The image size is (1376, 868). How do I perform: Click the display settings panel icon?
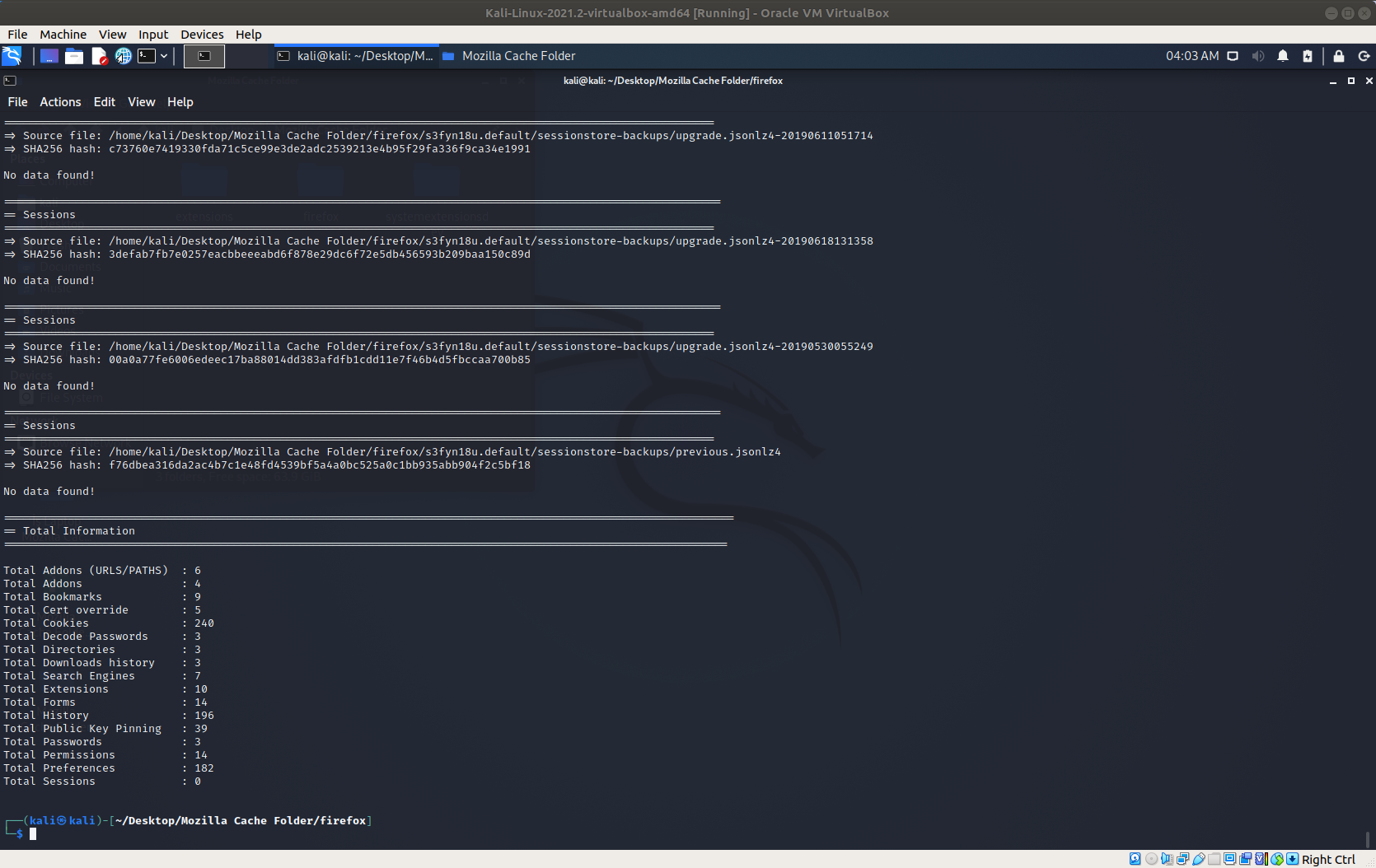(x=1233, y=56)
